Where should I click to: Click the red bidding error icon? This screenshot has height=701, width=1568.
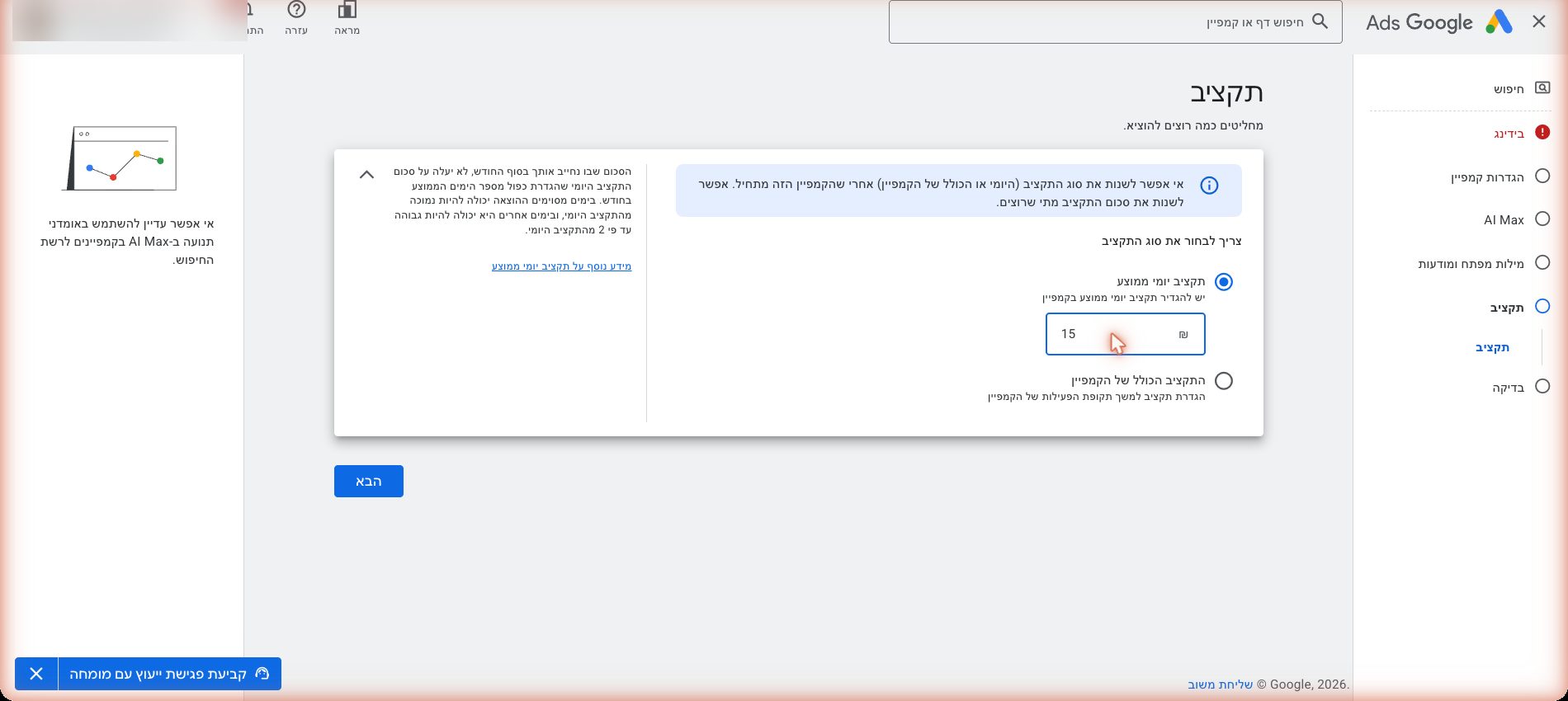coord(1542,132)
